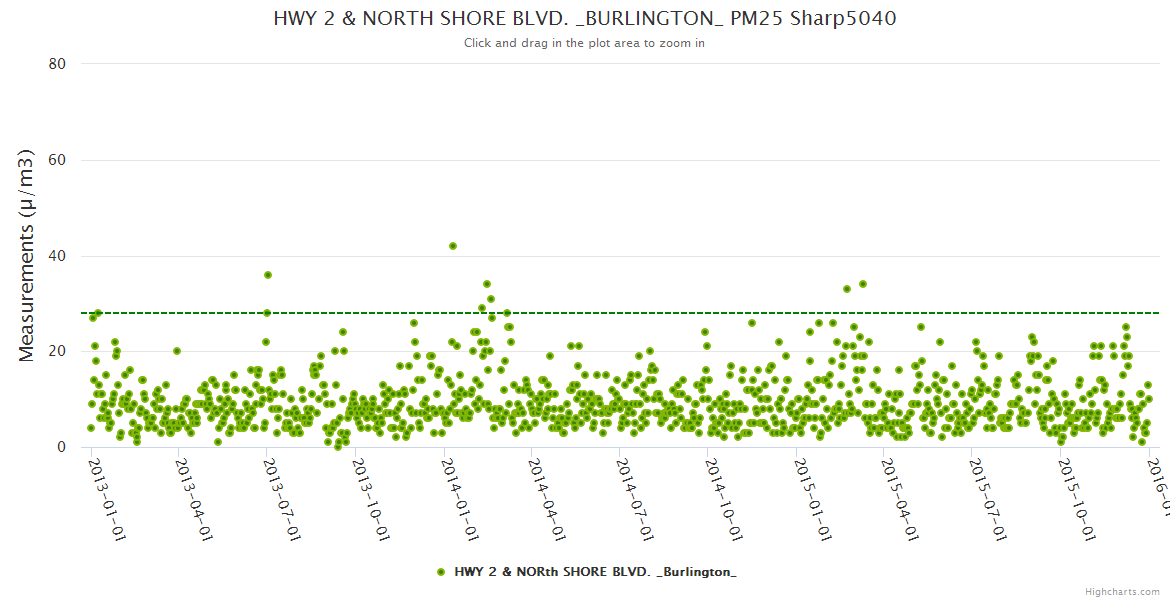Click the 2013-01-01 x-axis label
Viewport: 1170px width, 600px height.
coord(105,493)
